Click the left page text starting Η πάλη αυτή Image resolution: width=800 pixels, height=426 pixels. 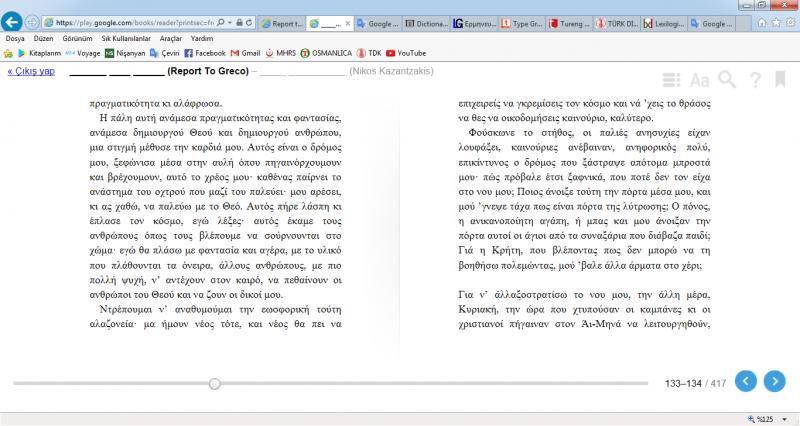(215, 207)
